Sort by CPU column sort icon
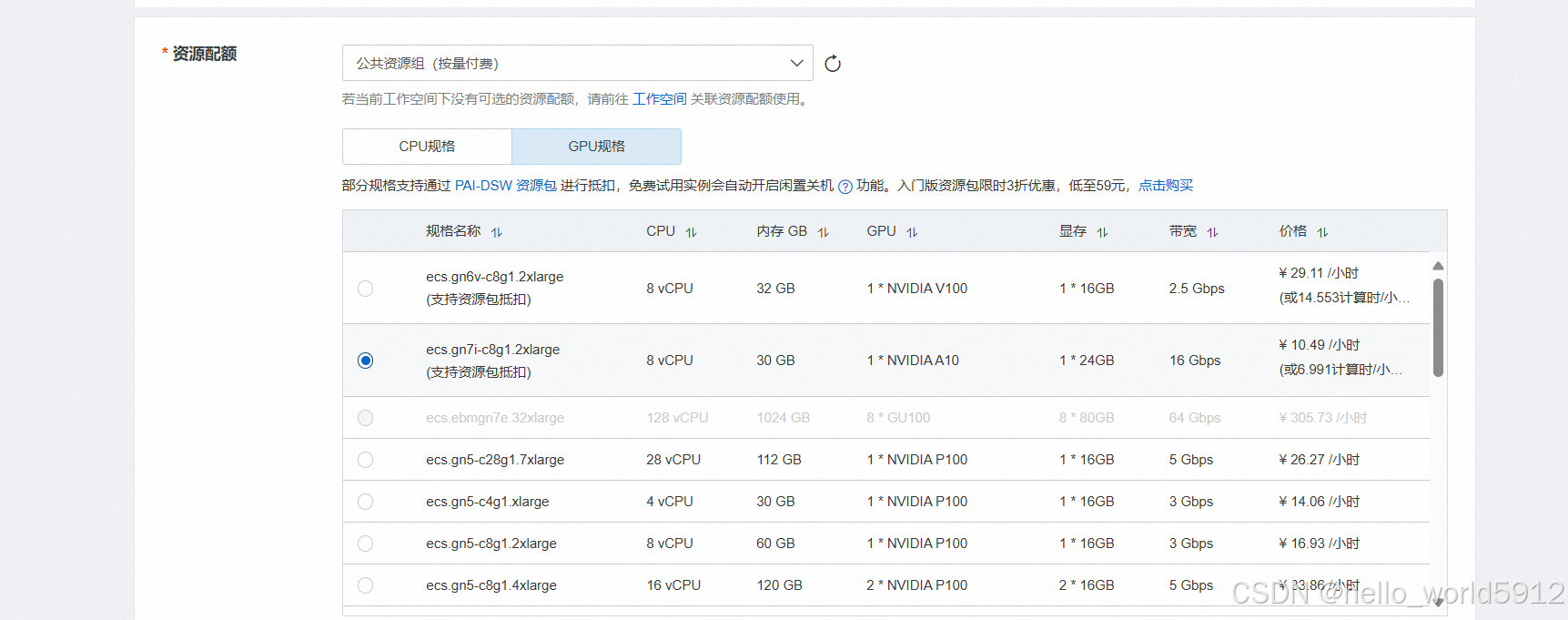Image resolution: width=1568 pixels, height=620 pixels. (692, 232)
